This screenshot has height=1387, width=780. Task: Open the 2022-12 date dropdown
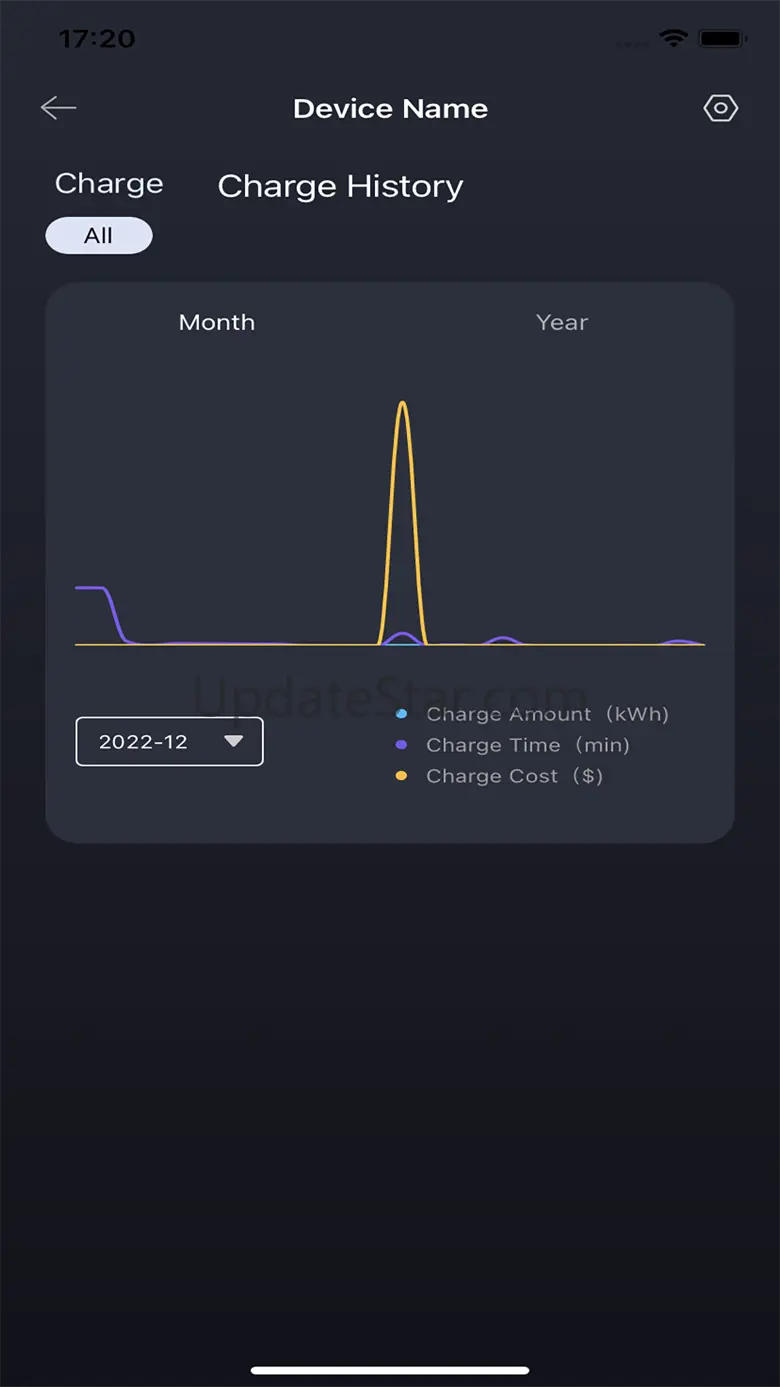tap(169, 742)
